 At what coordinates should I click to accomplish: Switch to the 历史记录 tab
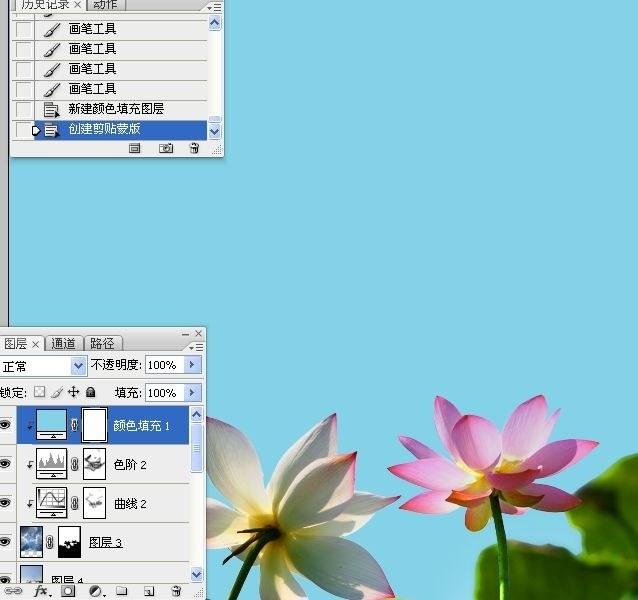pos(45,5)
